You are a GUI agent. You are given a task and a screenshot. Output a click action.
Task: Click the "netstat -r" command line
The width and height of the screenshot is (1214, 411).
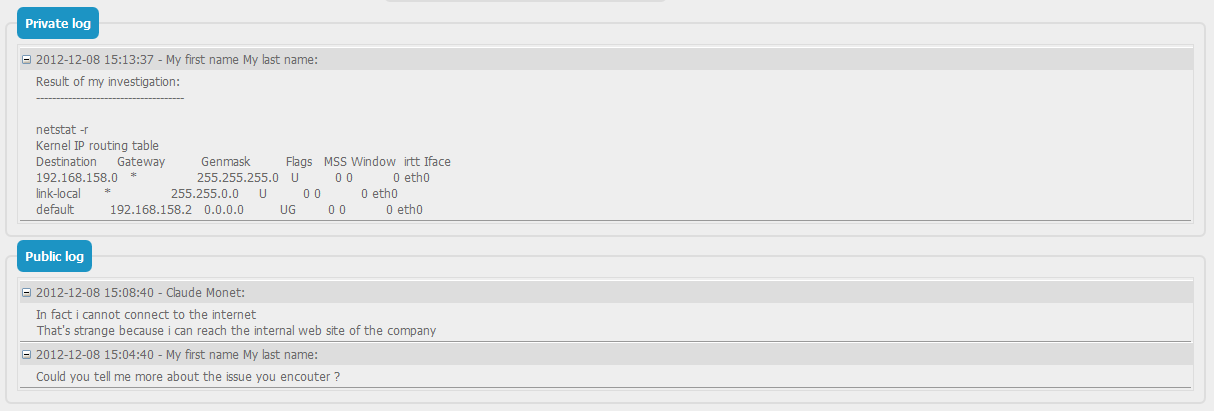[x=62, y=130]
